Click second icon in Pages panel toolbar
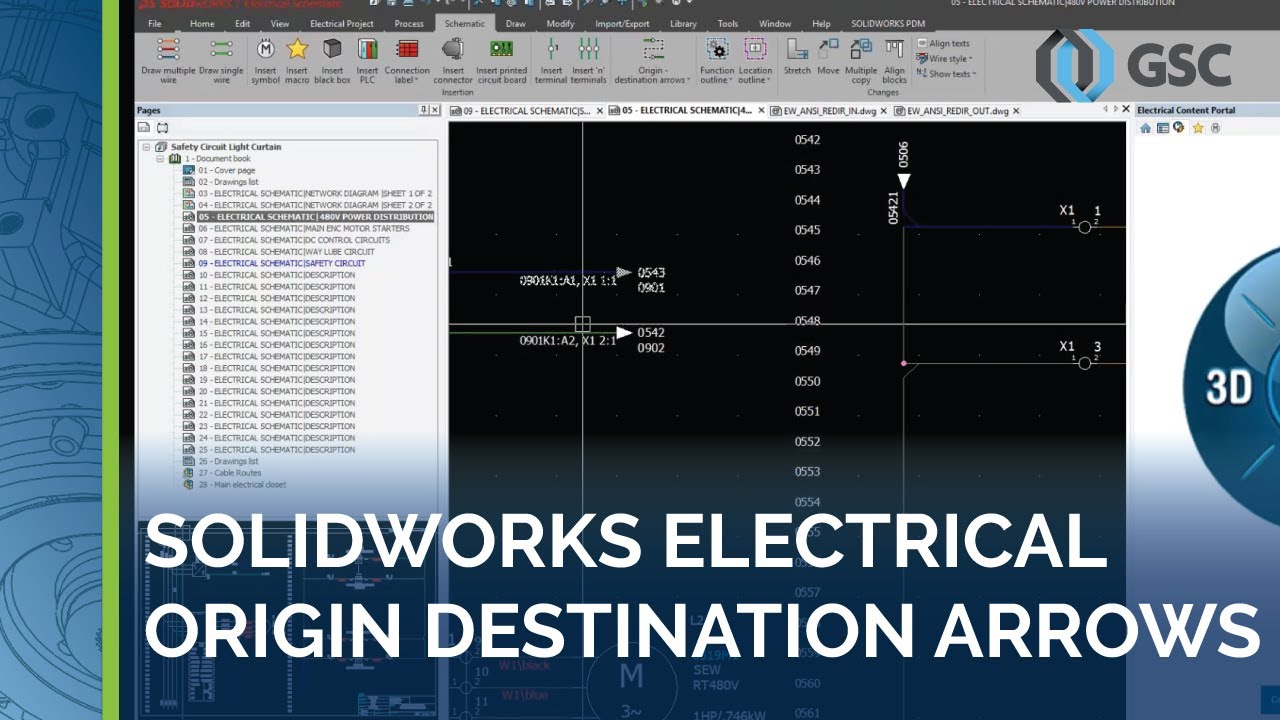1280x720 pixels. [x=163, y=128]
